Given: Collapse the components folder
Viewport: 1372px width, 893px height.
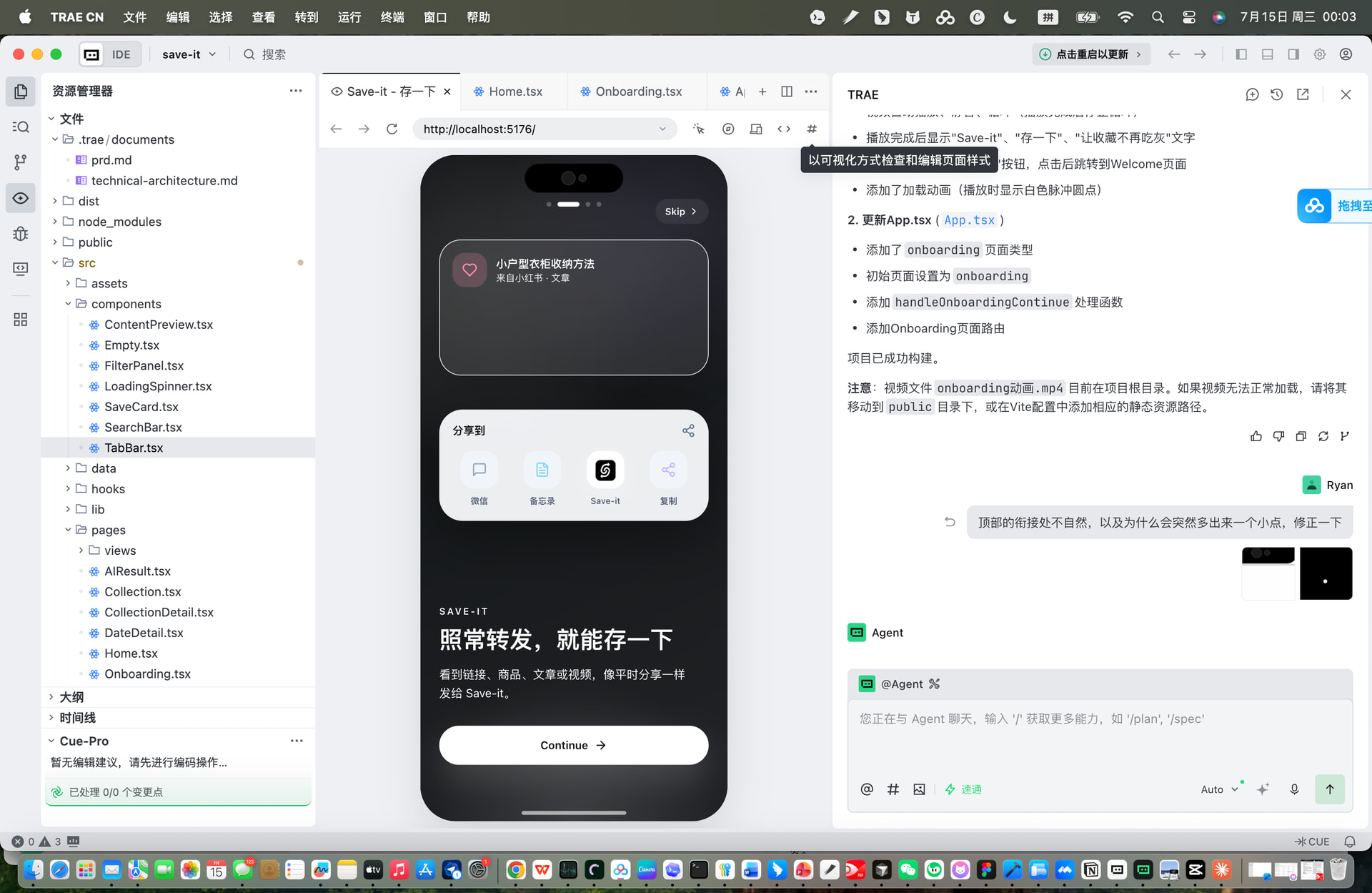Looking at the screenshot, I should click(x=68, y=304).
